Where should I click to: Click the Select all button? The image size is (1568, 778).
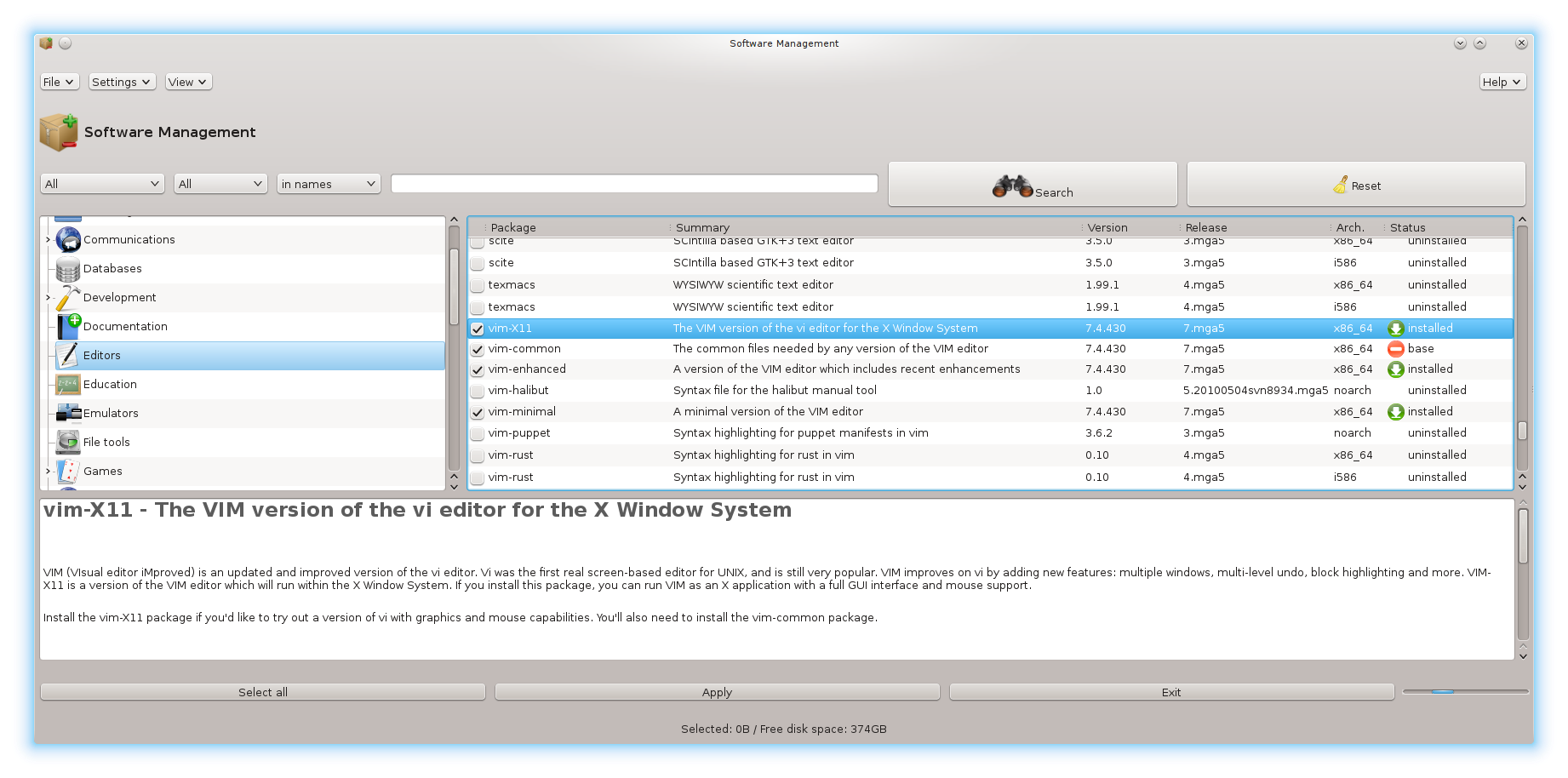pyautogui.click(x=263, y=692)
